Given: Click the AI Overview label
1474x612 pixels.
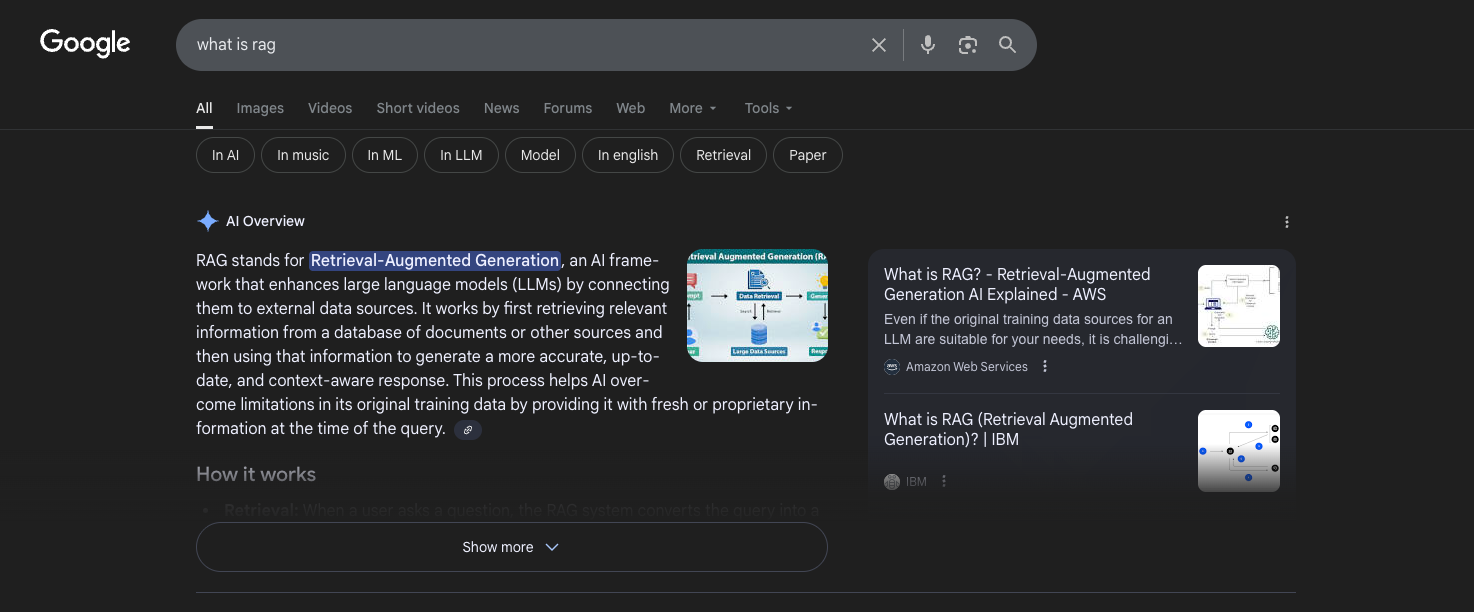Looking at the screenshot, I should pyautogui.click(x=265, y=221).
